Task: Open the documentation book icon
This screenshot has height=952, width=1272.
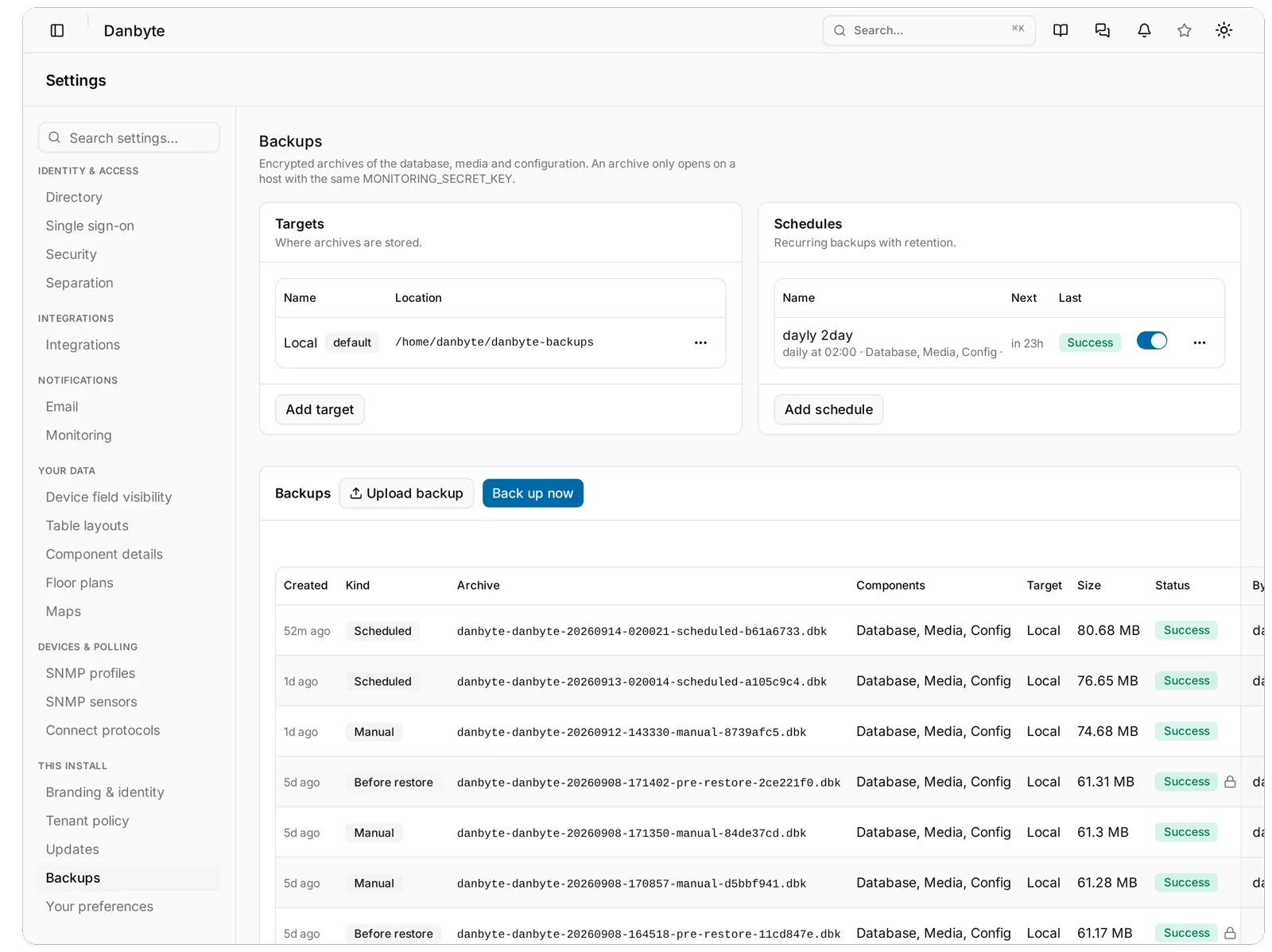Action: (x=1061, y=30)
